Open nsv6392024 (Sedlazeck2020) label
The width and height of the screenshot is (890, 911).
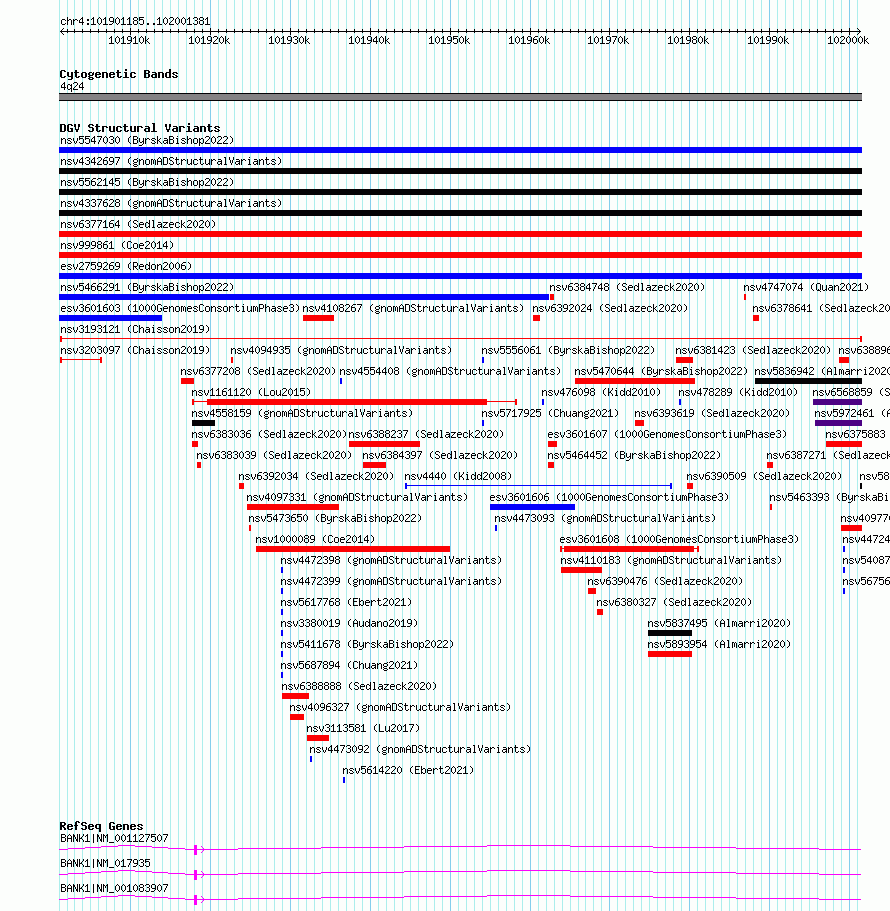click(x=610, y=308)
